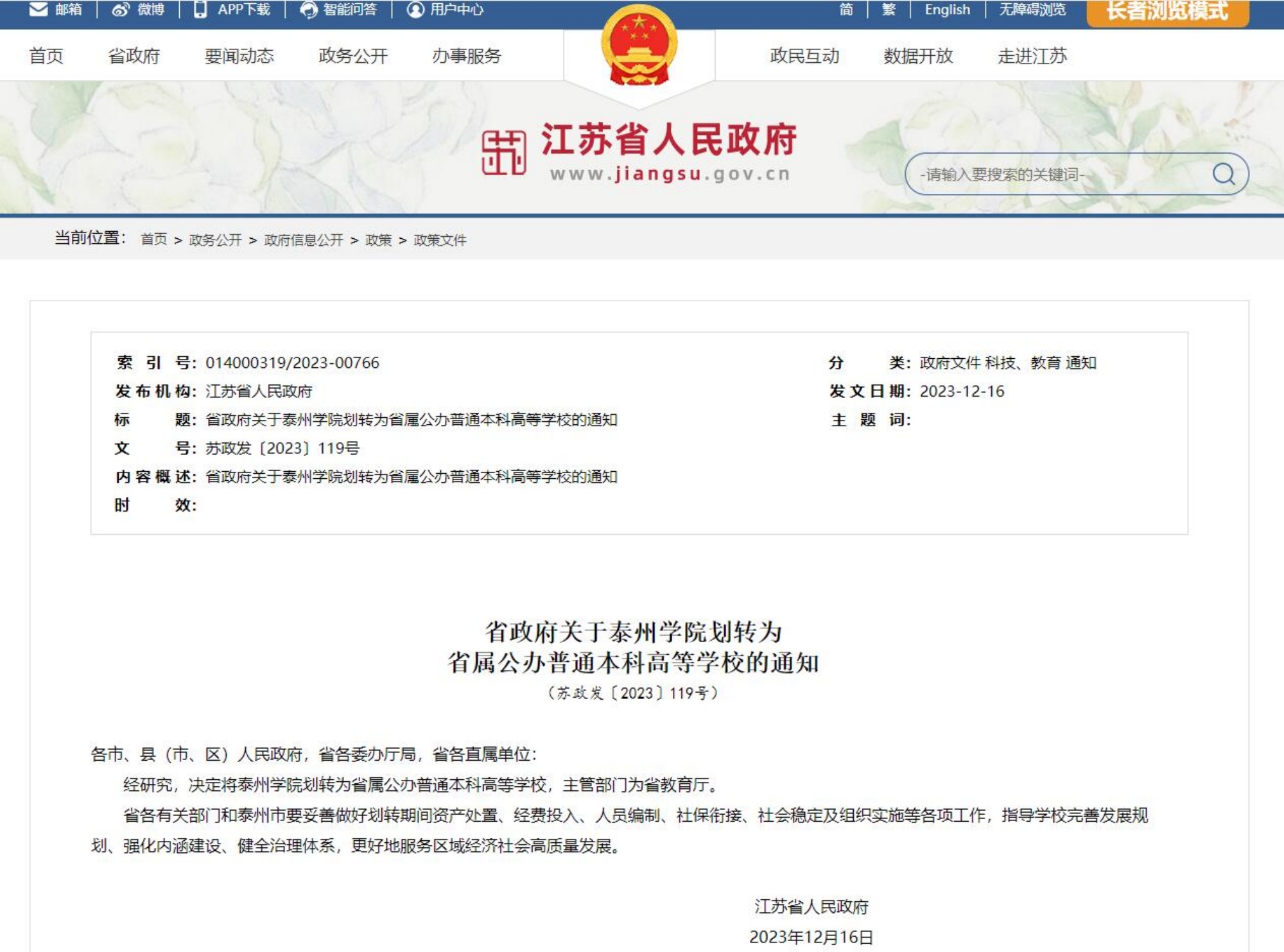
Task: Open the 省政府 navigation menu
Action: pos(134,56)
